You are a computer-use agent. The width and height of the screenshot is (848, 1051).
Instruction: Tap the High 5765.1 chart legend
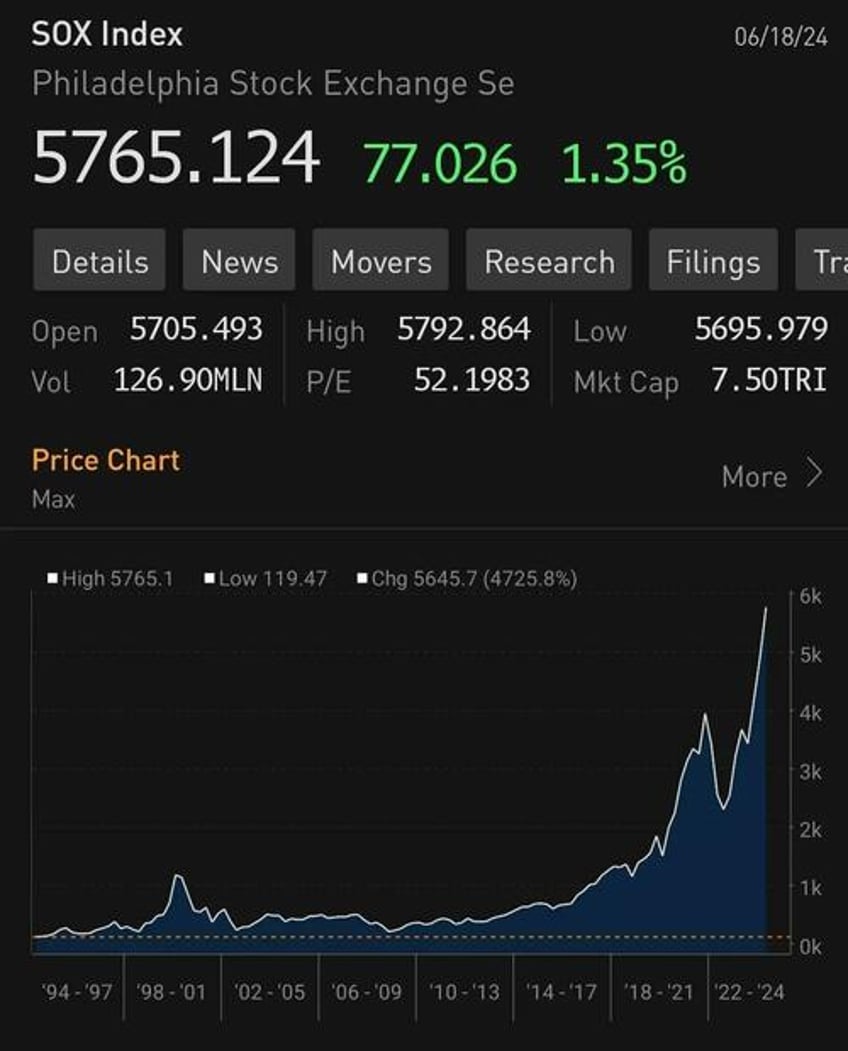click(x=111, y=578)
